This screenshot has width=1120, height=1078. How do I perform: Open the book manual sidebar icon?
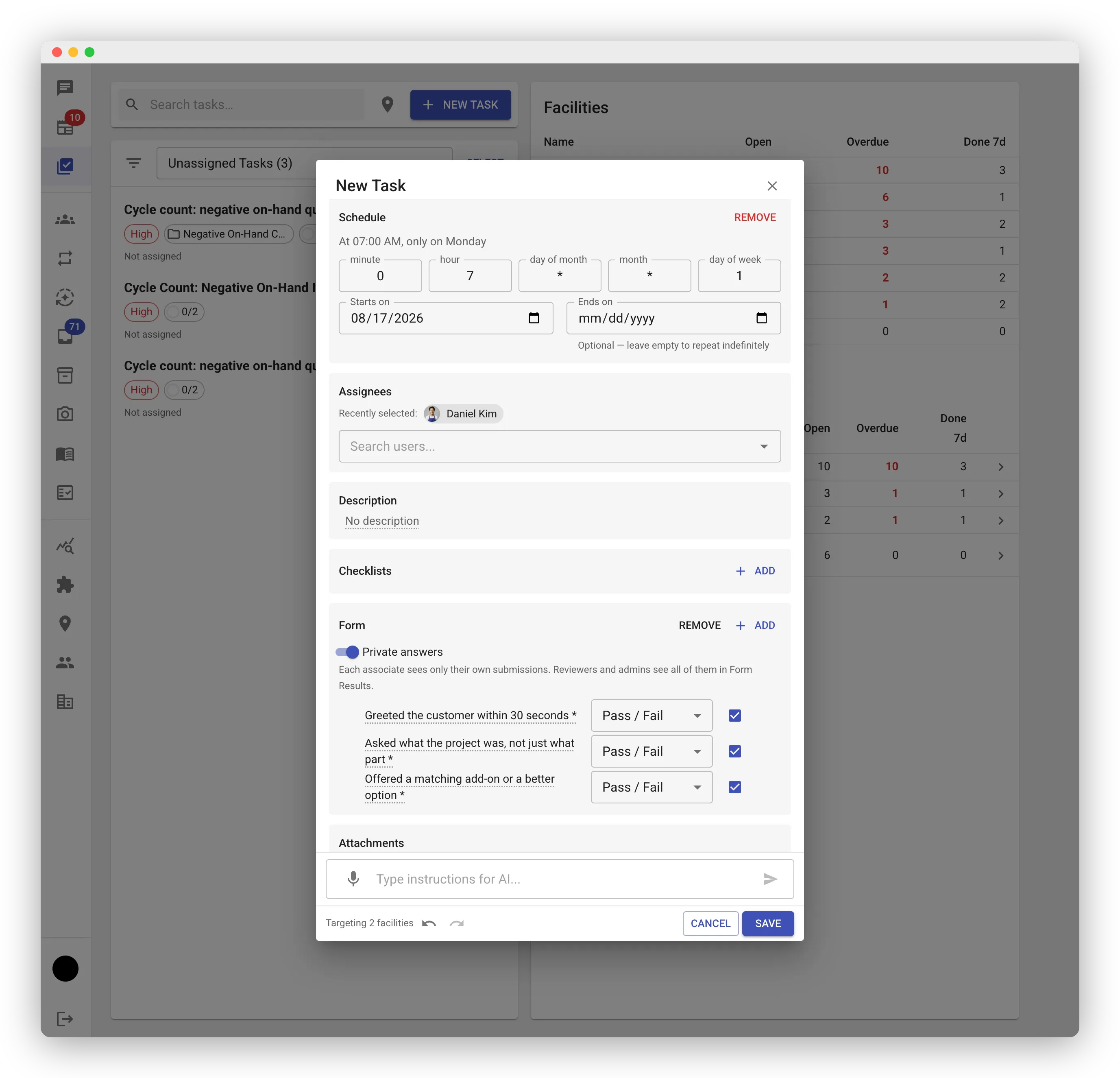click(65, 454)
